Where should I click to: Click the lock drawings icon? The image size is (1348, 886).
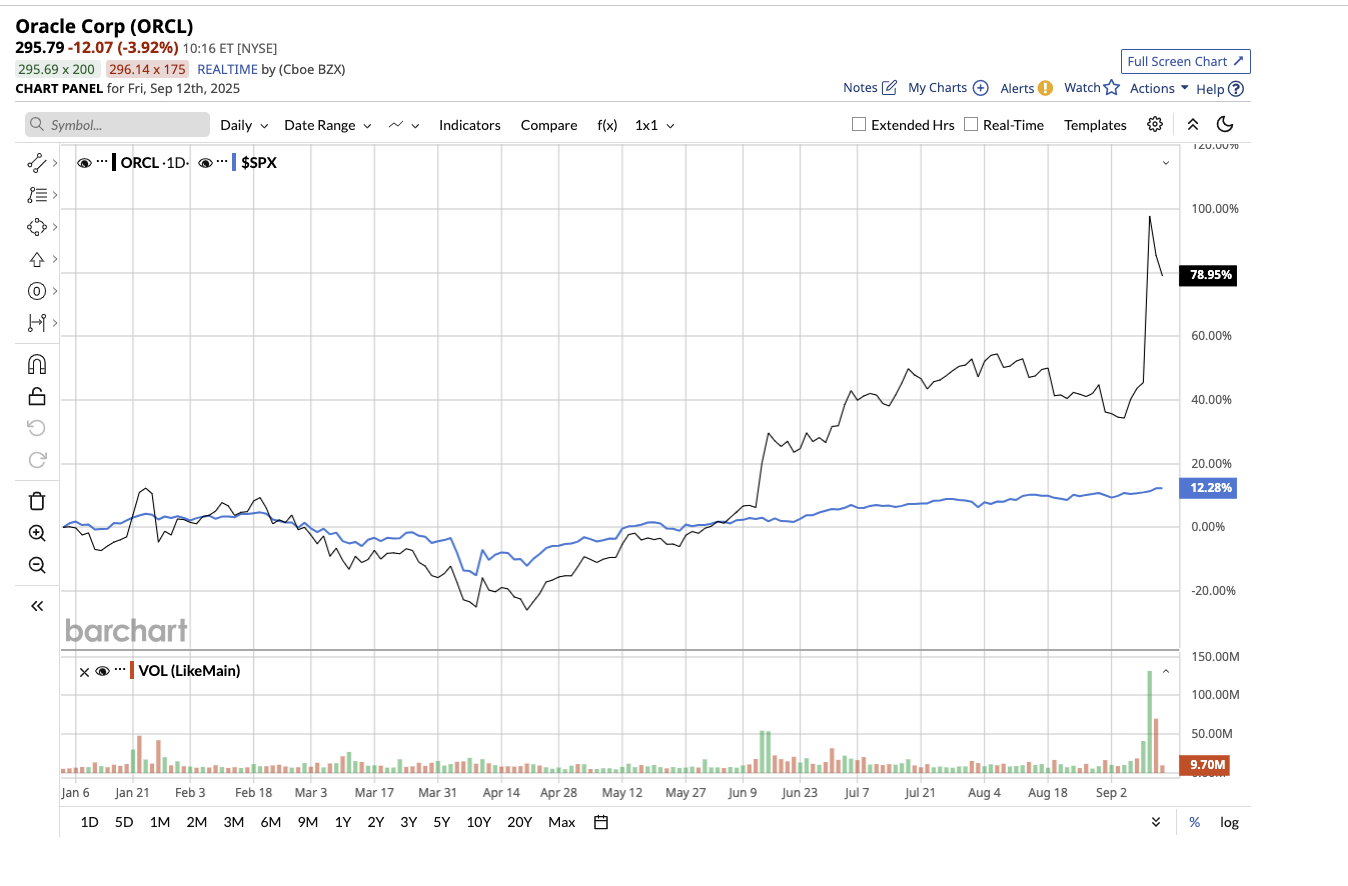(37, 396)
